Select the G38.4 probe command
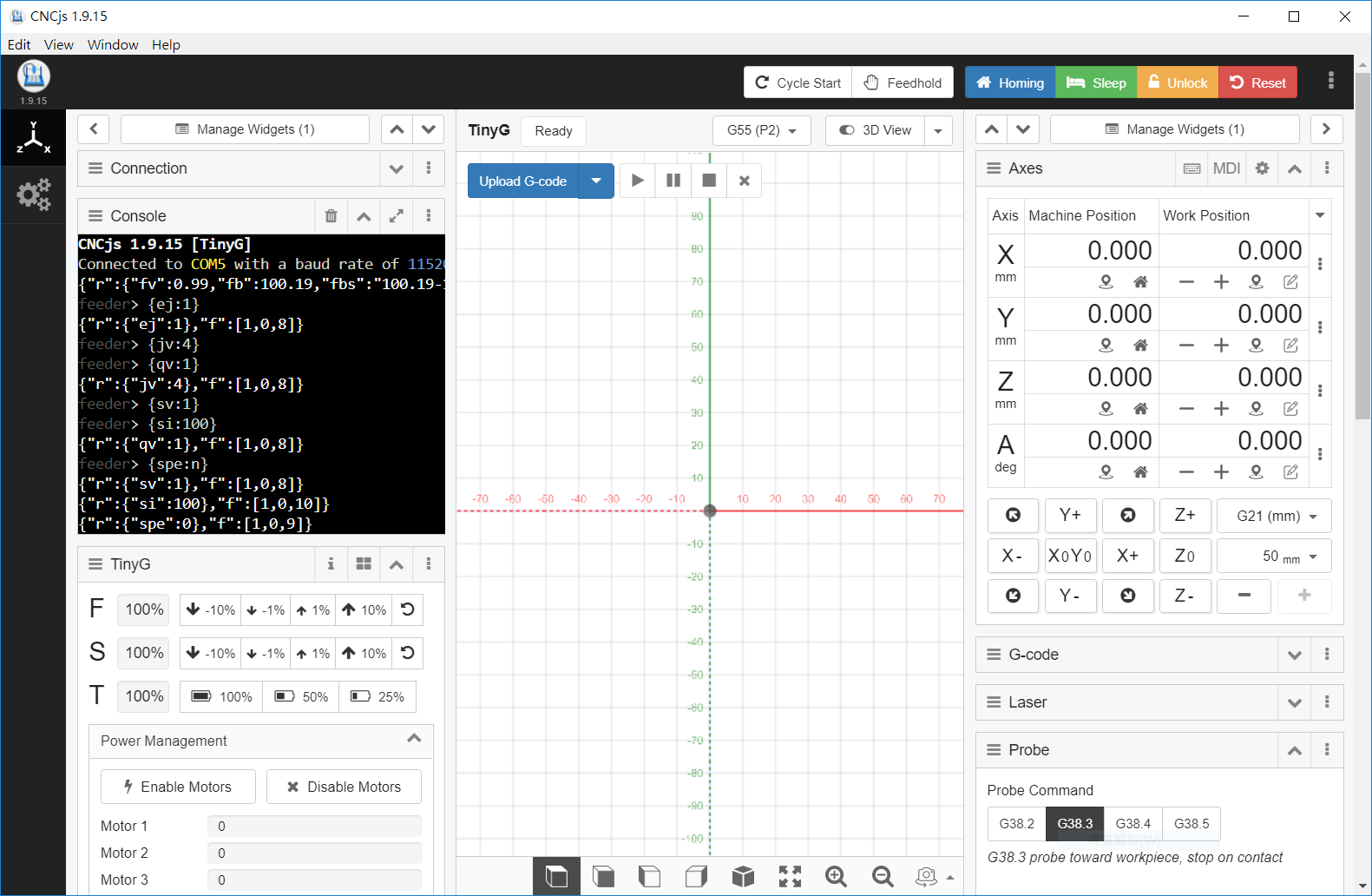Image resolution: width=1372 pixels, height=896 pixels. click(1132, 824)
